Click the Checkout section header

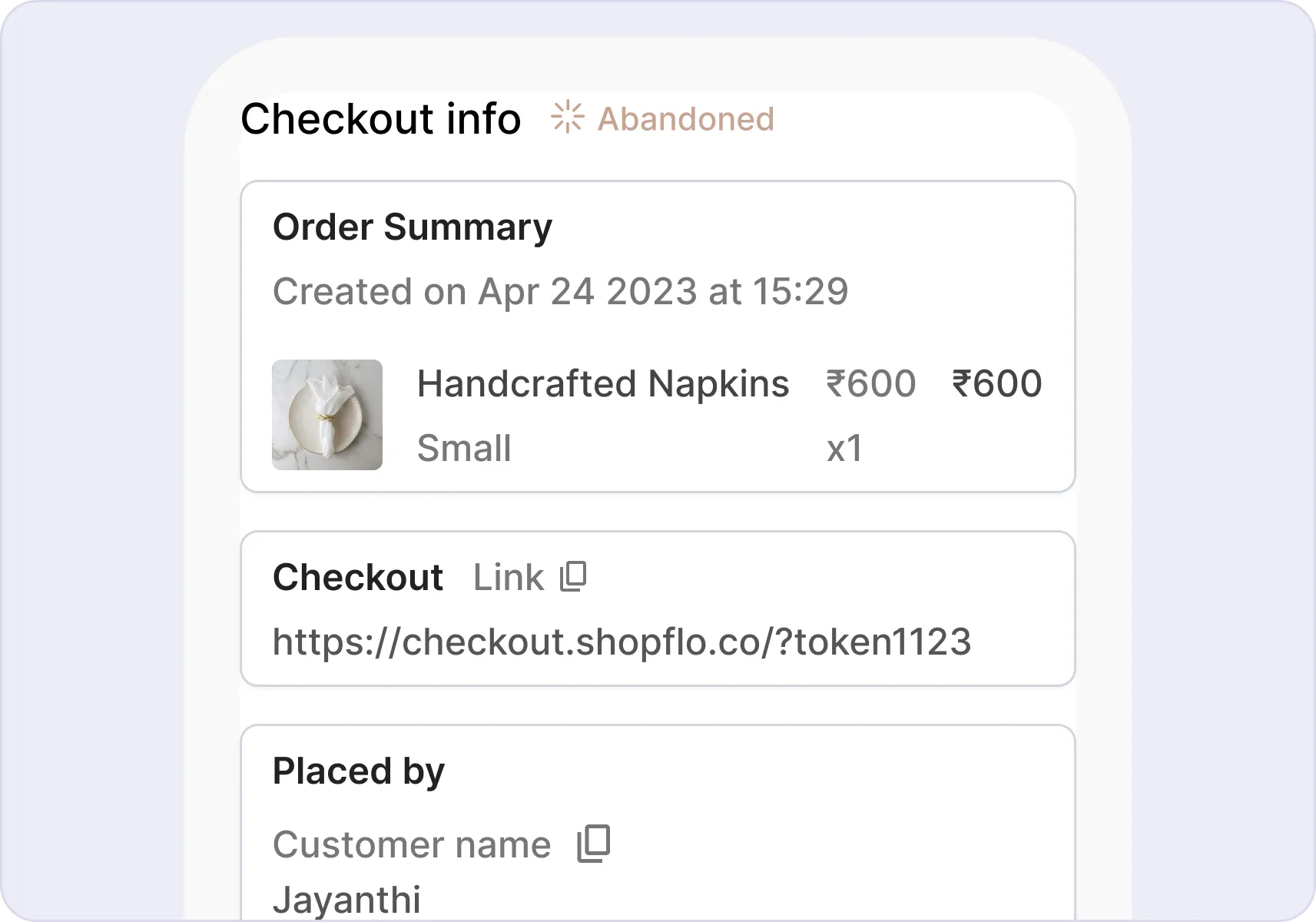(358, 576)
